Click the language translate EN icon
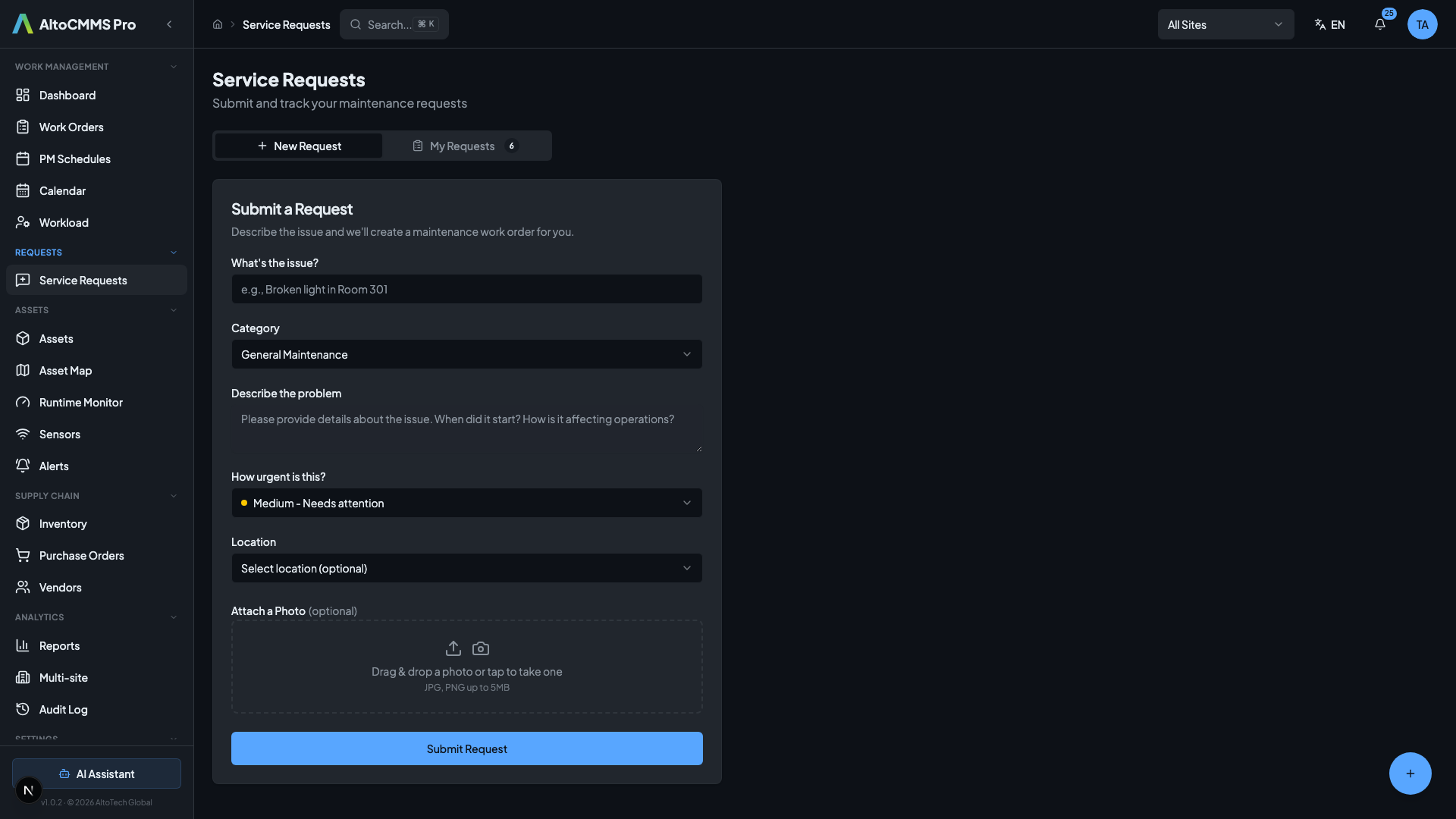 coord(1329,24)
